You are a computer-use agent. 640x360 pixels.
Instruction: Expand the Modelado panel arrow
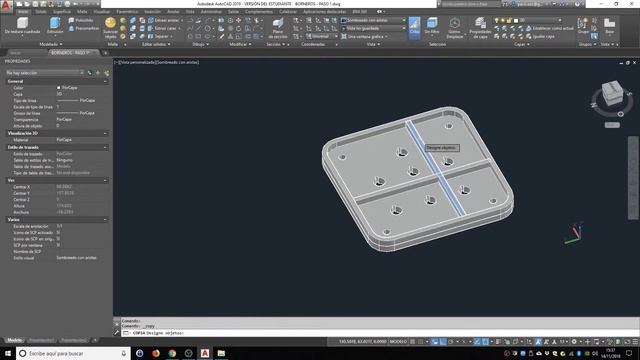tap(61, 44)
